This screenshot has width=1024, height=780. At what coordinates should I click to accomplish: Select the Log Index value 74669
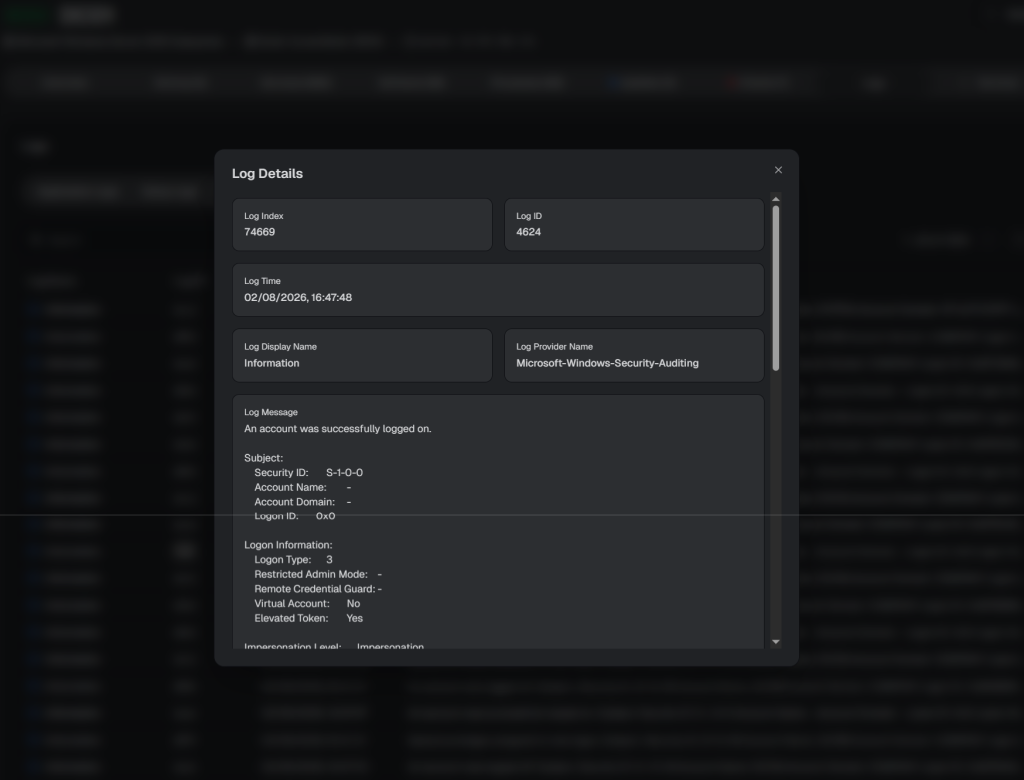point(260,232)
